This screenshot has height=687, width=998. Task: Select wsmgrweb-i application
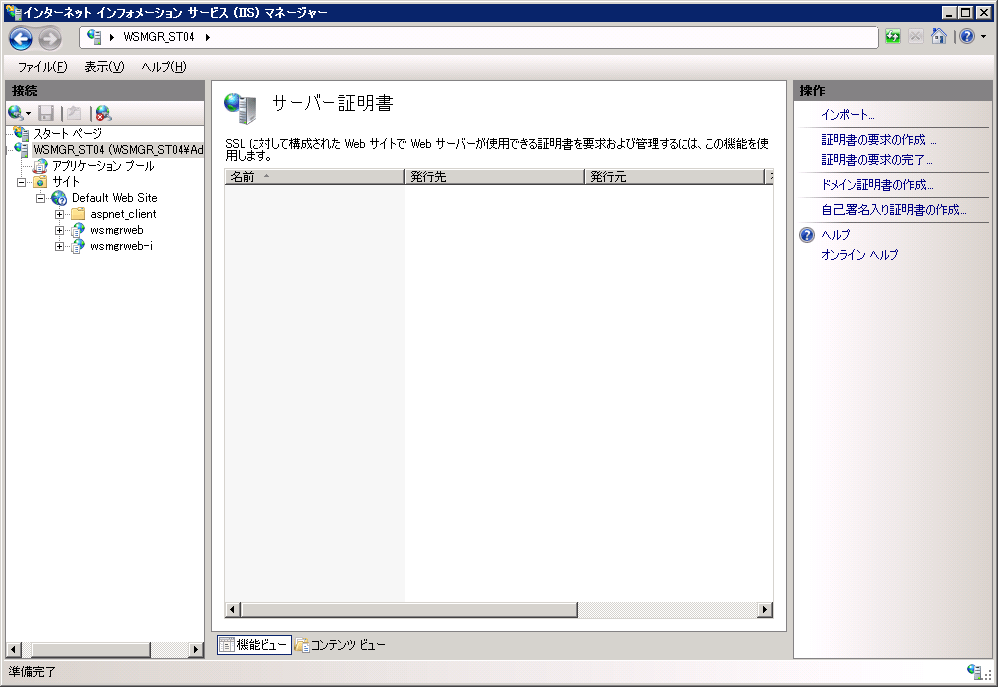[x=121, y=246]
